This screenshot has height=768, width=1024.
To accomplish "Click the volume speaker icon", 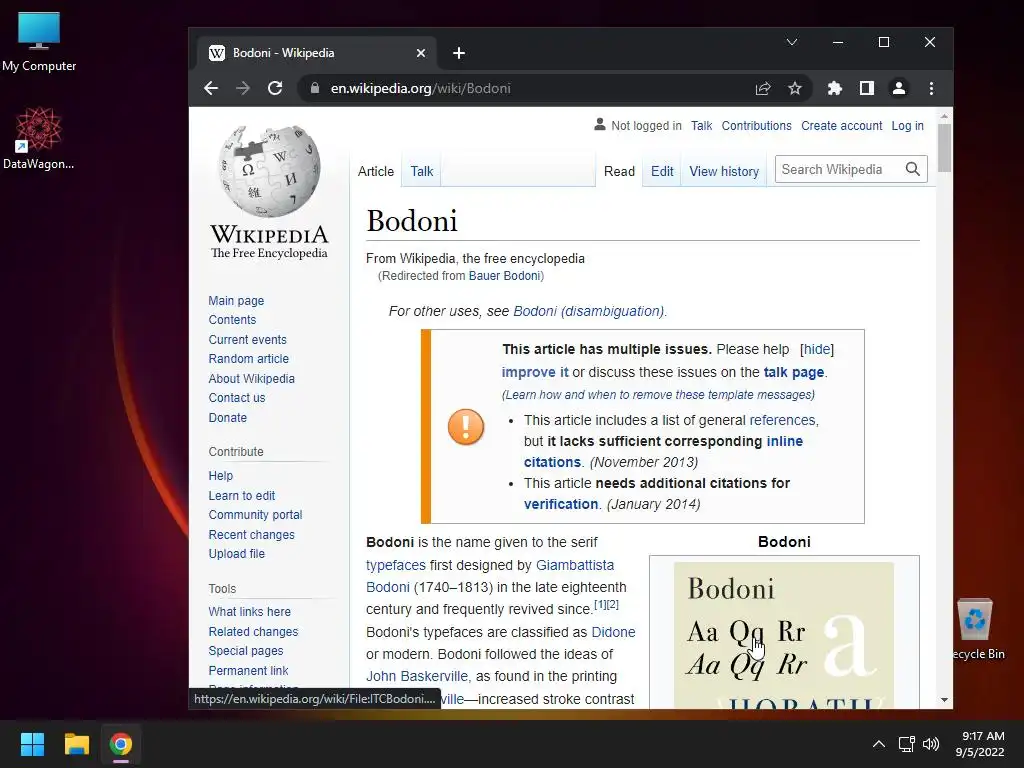I will point(931,744).
